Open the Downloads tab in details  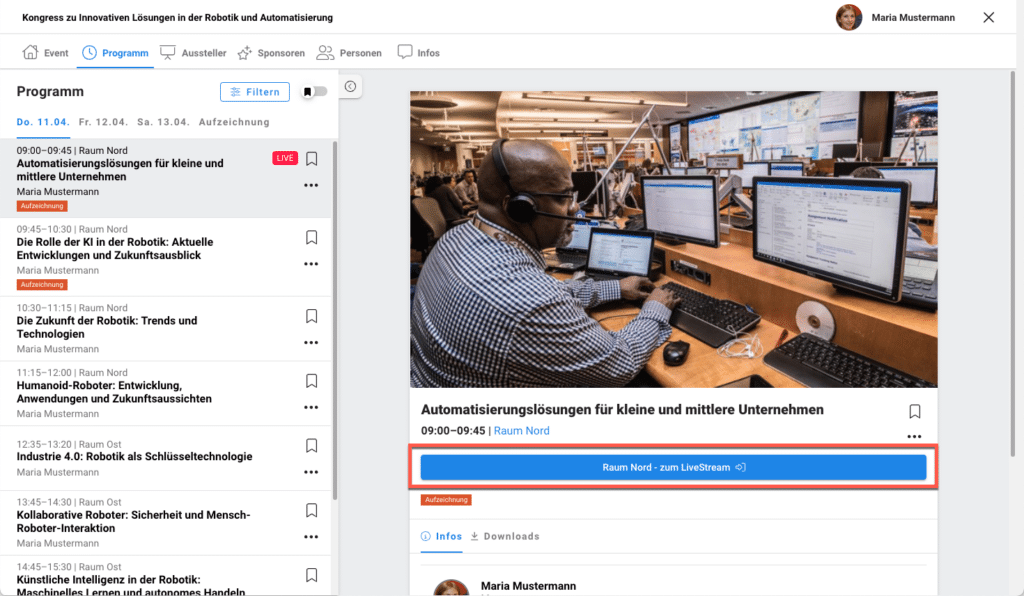[x=505, y=536]
